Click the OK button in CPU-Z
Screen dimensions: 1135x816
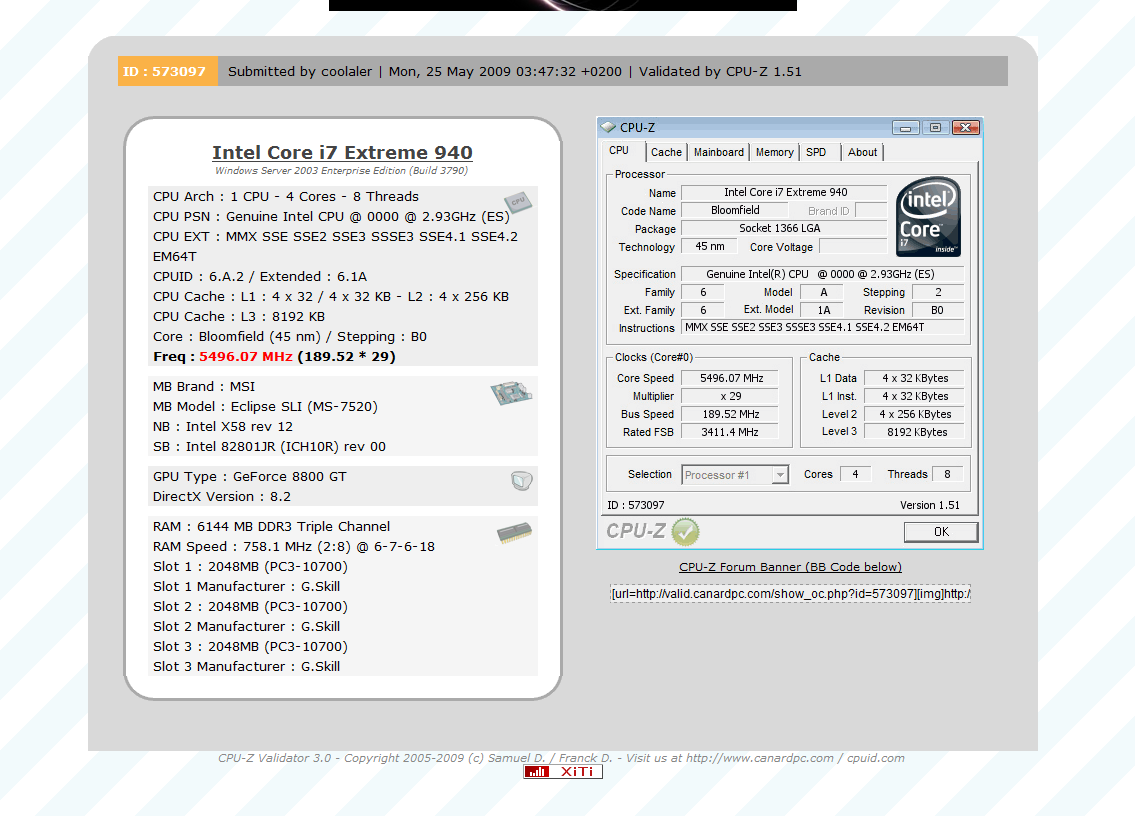[941, 532]
